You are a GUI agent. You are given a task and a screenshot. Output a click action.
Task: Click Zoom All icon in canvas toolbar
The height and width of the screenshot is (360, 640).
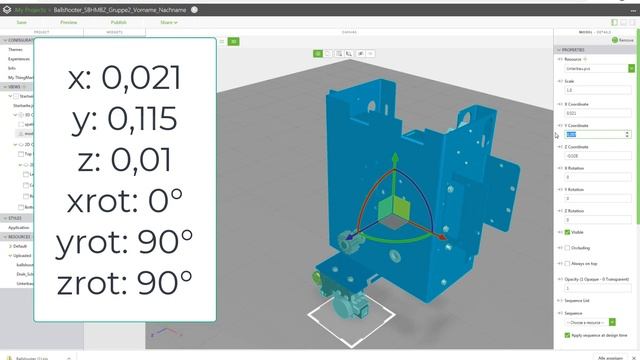pos(339,53)
